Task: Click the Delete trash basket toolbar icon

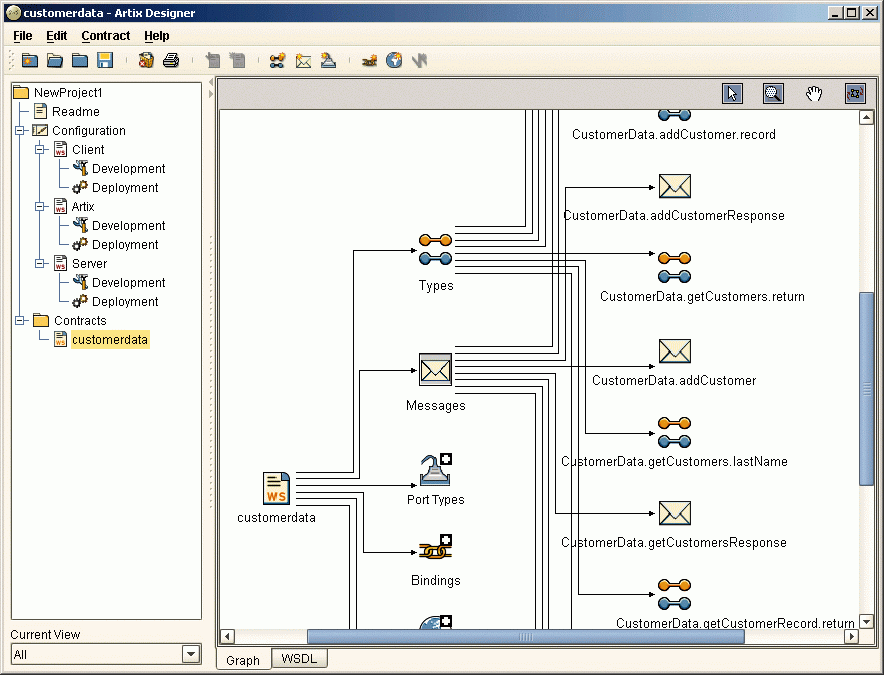Action: [146, 60]
